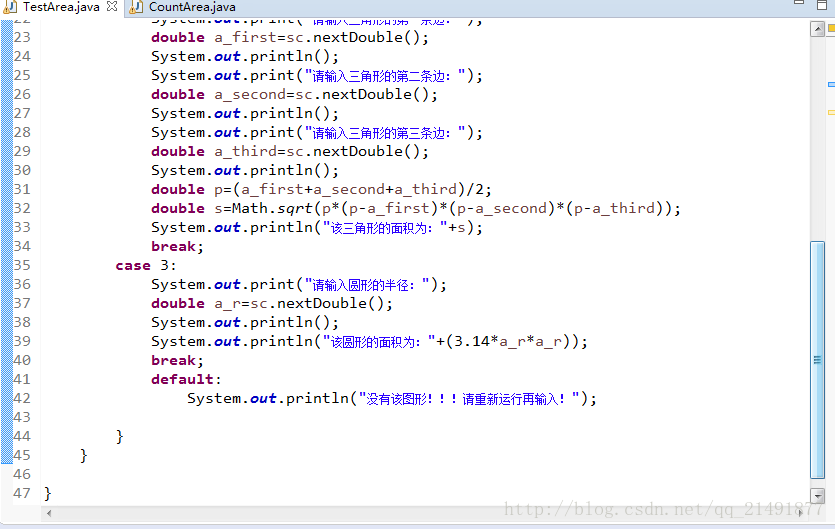
Task: Click the Java file icon on TestArea.java tab
Action: 11,7
